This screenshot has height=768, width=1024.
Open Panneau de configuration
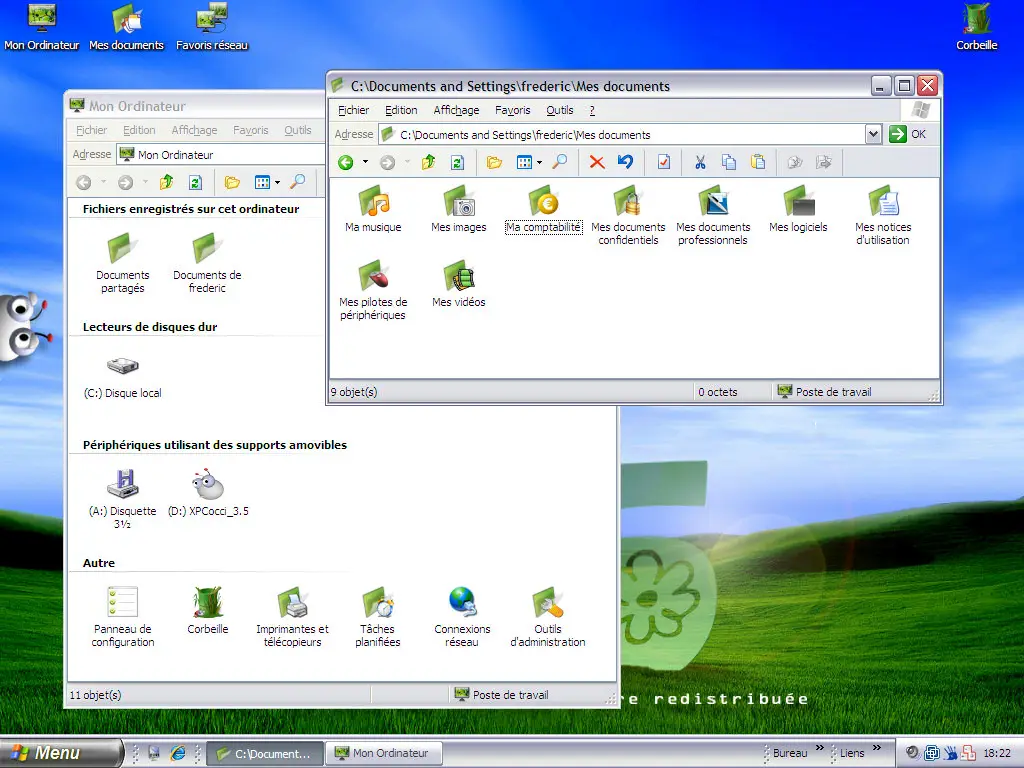point(123,617)
